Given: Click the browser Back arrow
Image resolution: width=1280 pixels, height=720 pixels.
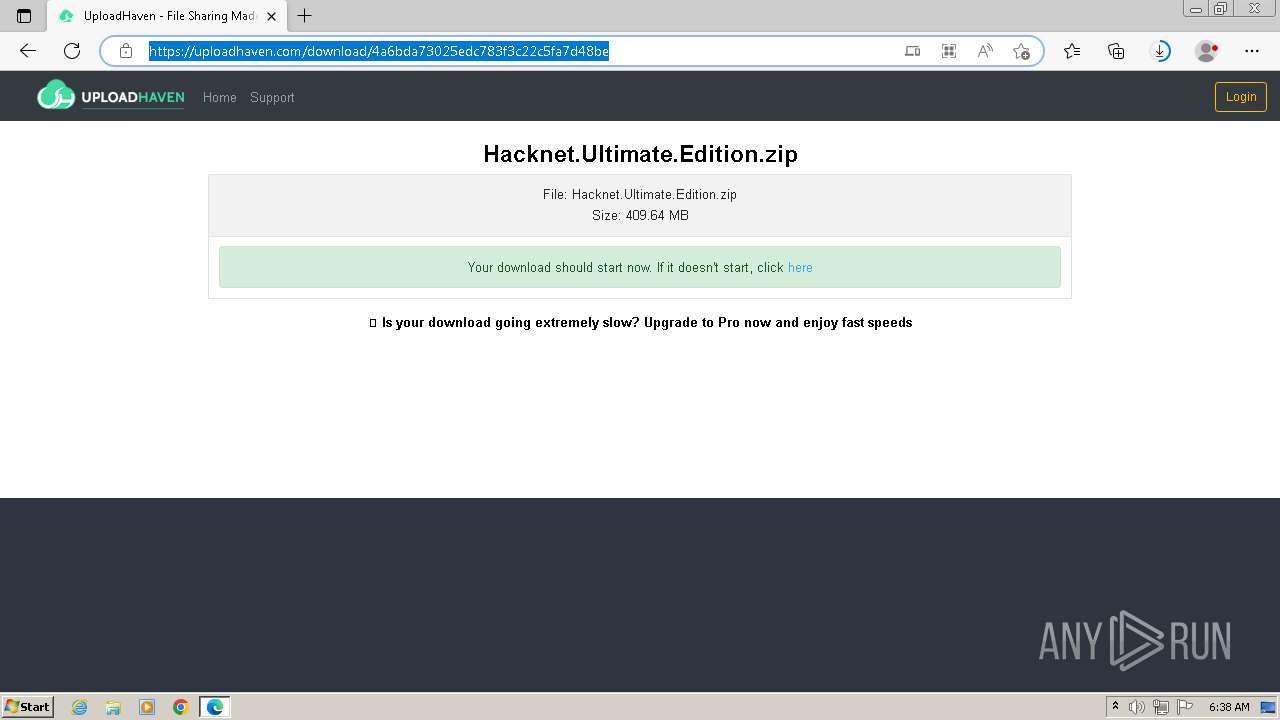Looking at the screenshot, I should [28, 51].
